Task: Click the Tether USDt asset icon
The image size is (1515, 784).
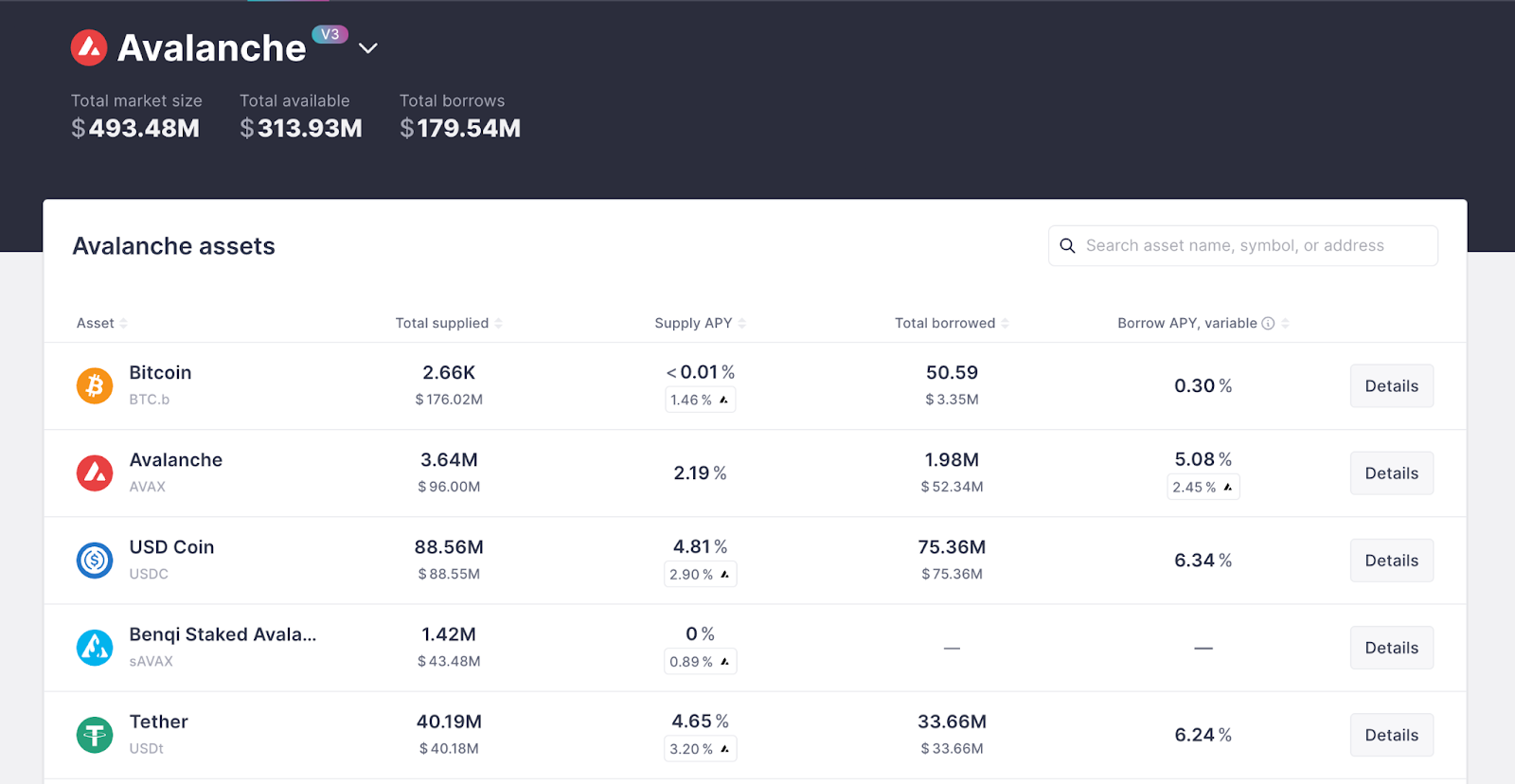Action: point(95,735)
